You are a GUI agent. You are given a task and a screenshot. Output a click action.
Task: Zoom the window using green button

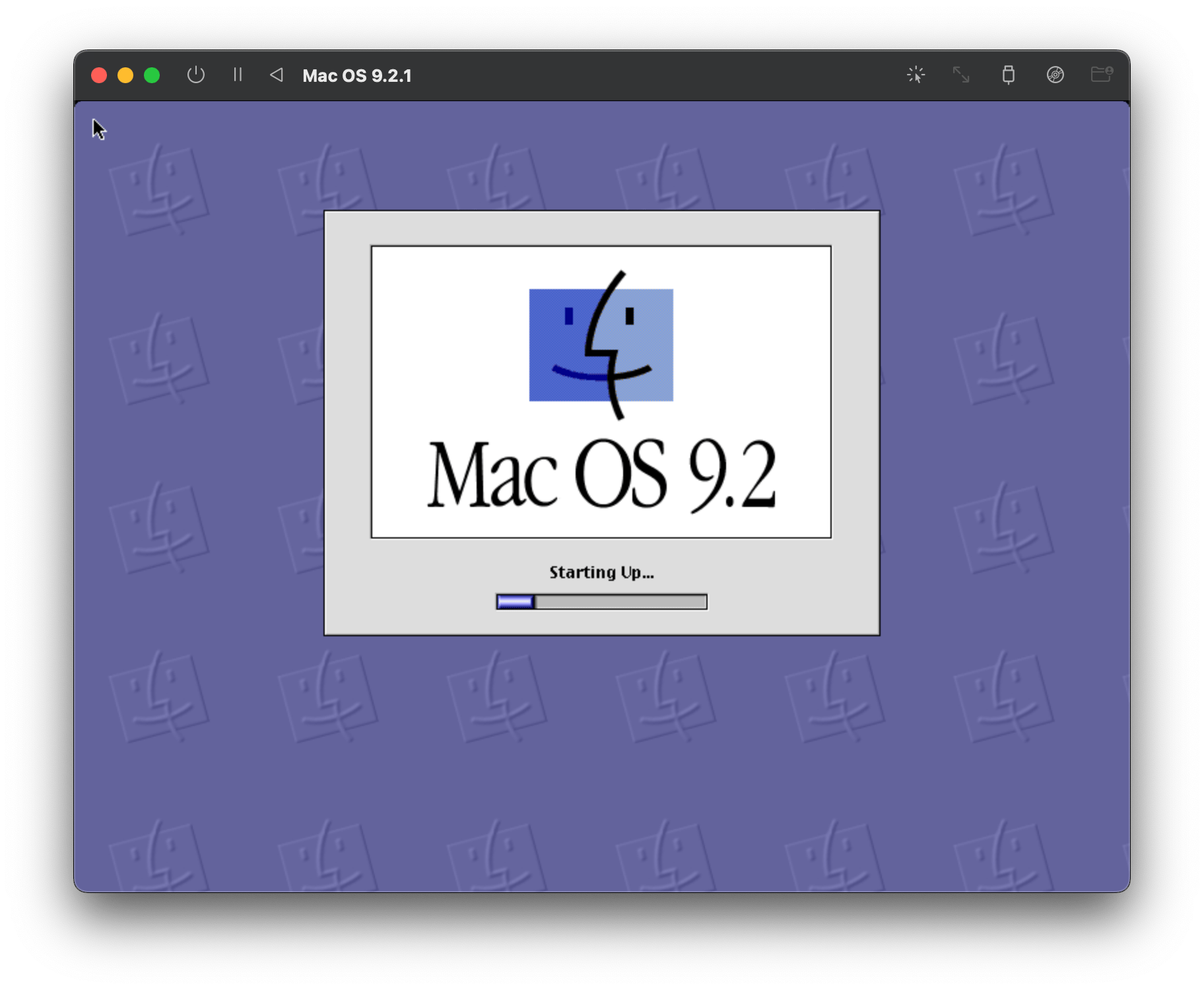(x=152, y=75)
